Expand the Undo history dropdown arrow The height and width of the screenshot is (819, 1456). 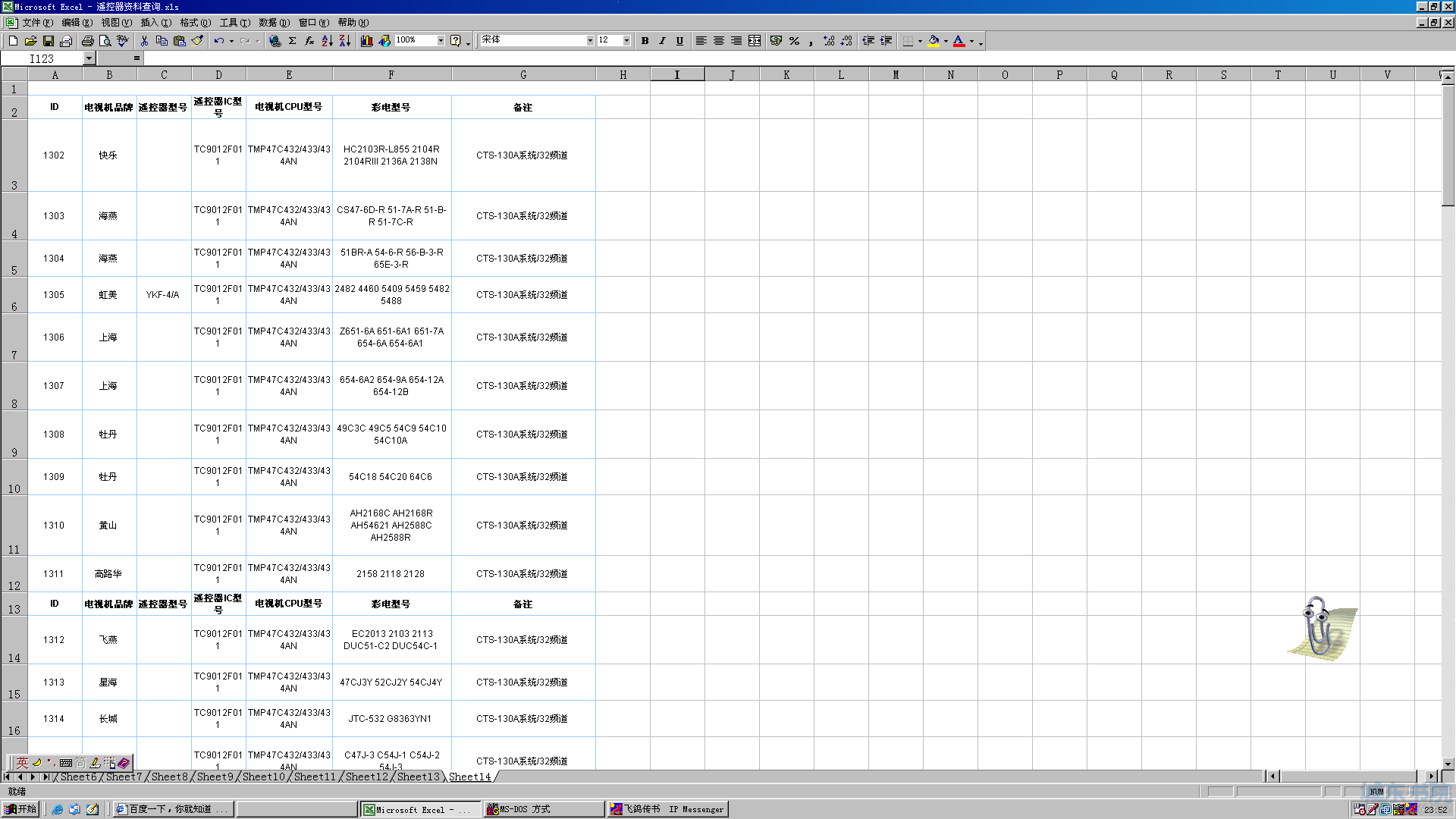click(x=231, y=41)
